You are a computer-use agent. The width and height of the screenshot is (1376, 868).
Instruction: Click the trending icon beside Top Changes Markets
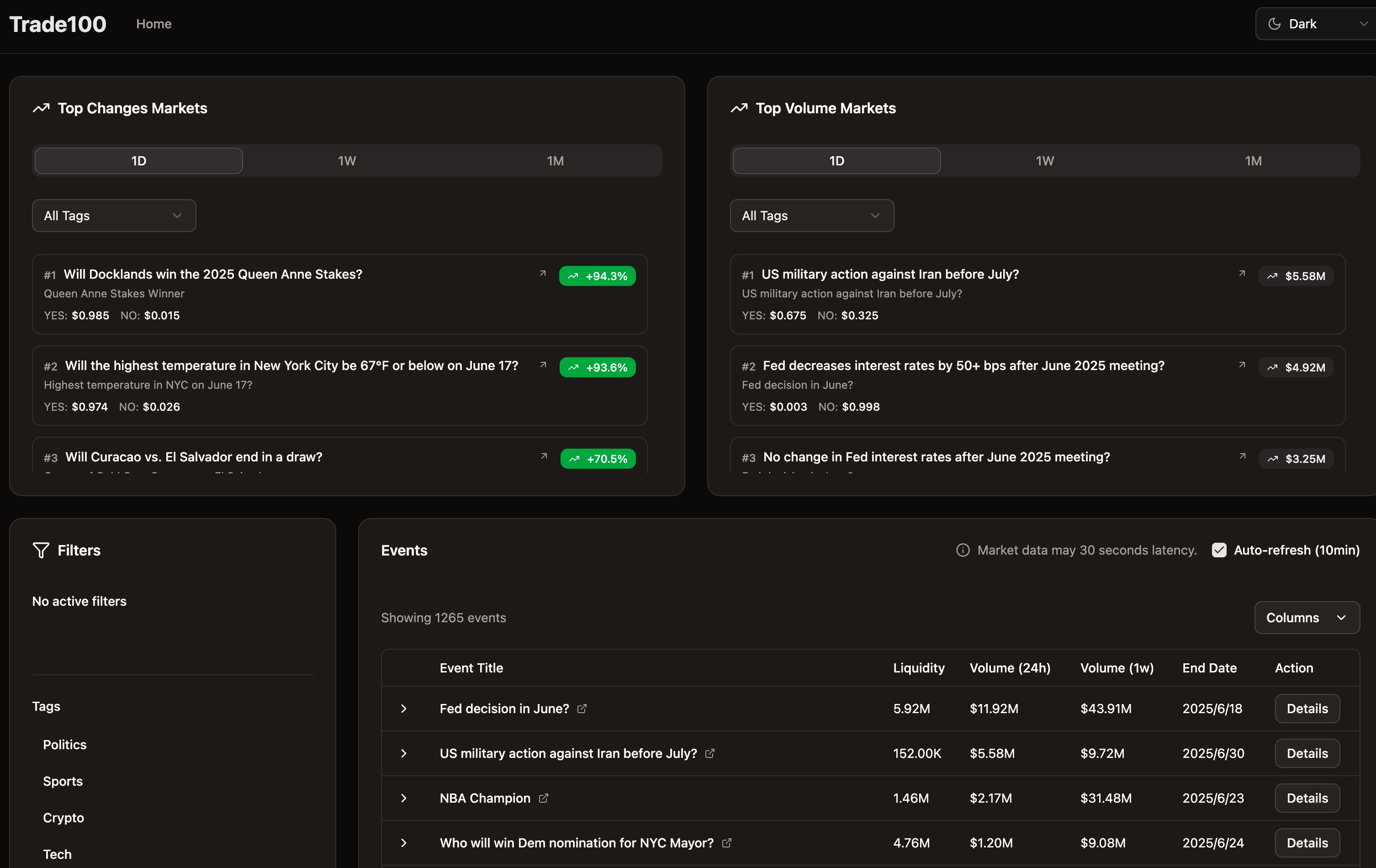click(41, 107)
